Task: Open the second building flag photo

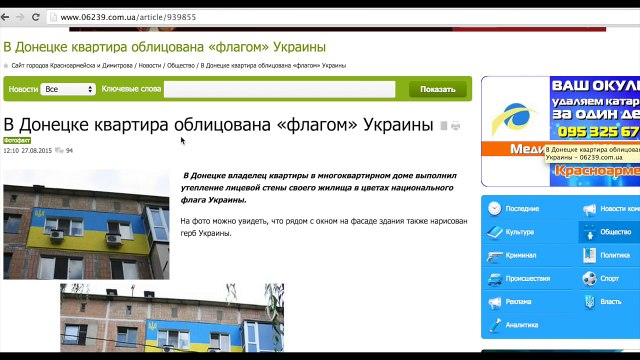Action: click(172, 318)
